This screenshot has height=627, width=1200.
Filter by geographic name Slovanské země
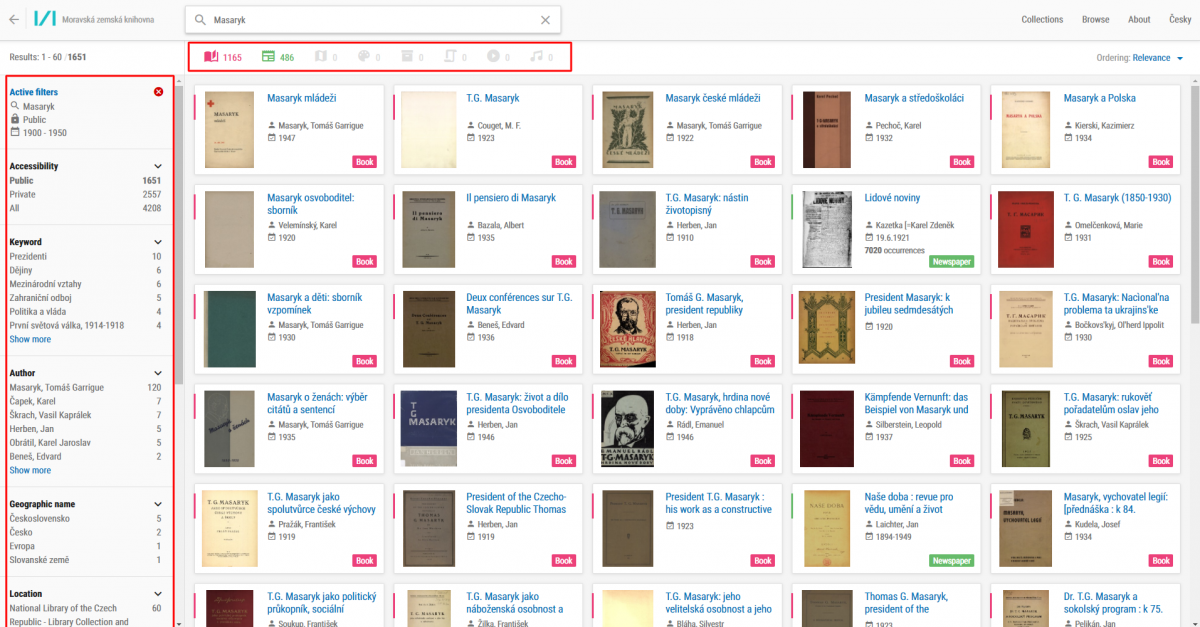[x=85, y=560]
